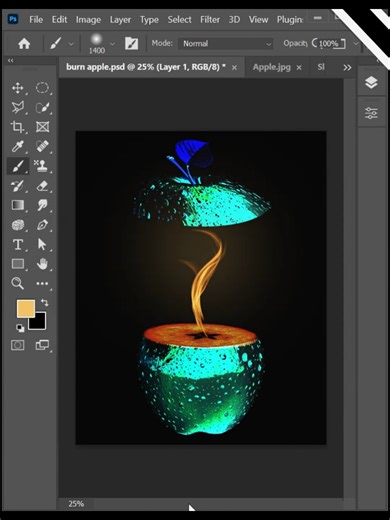Select the Brush tool in tools panel
Screen dimensions: 390x520
pyautogui.click(x=18, y=166)
